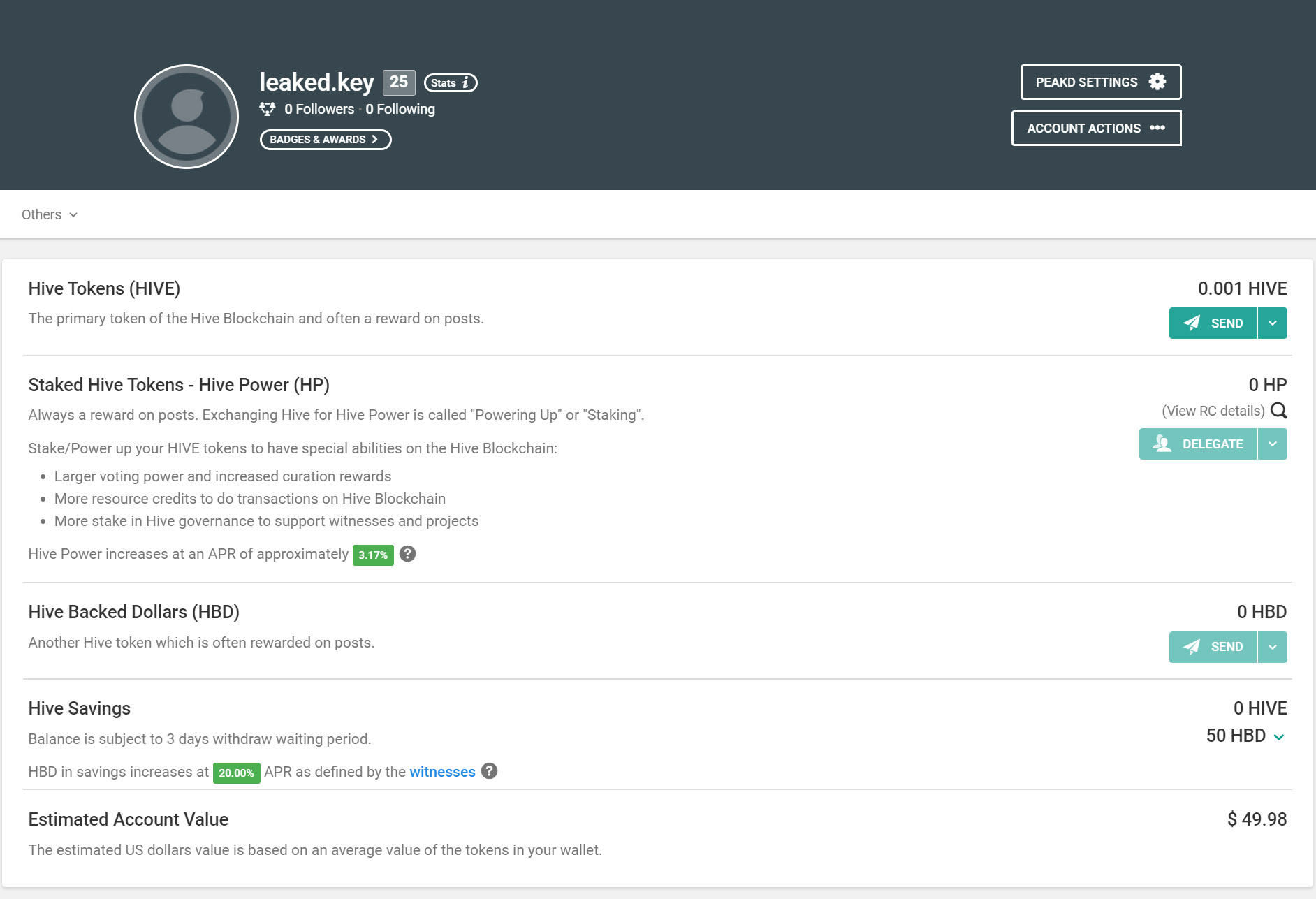Screen dimensions: 1316x899
Task: Open the witnesses link
Action: pyautogui.click(x=442, y=772)
